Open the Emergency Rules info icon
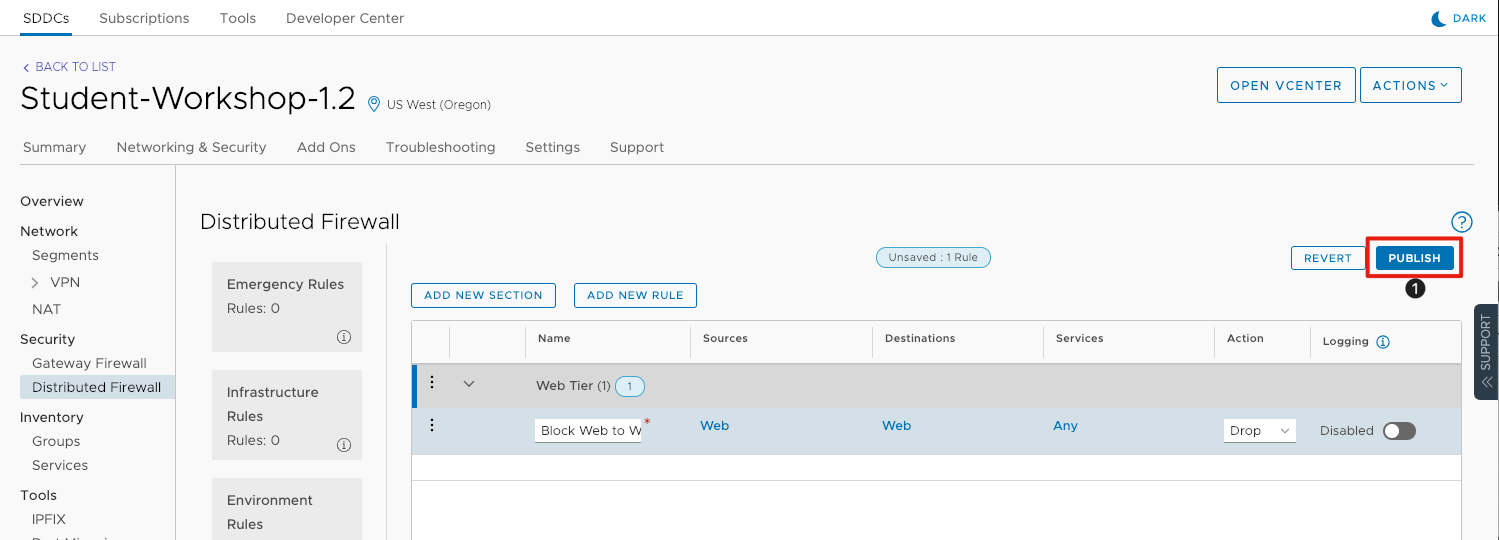The width and height of the screenshot is (1499, 540). coord(344,337)
